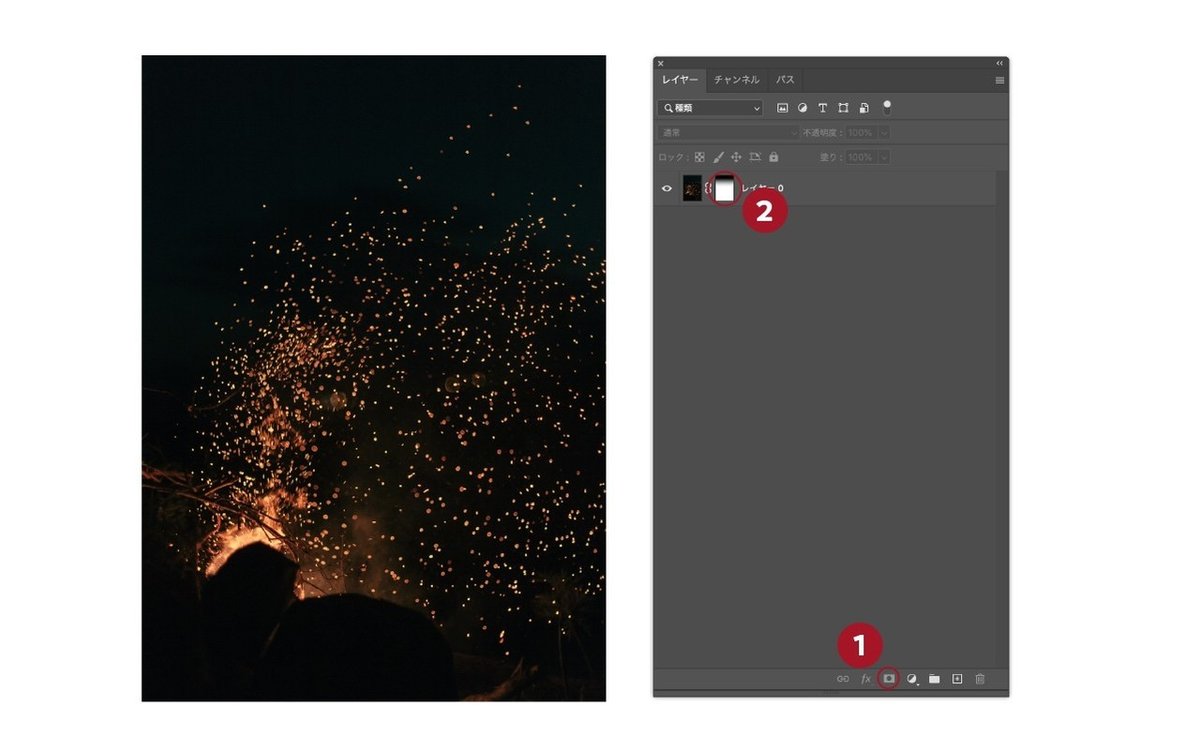Image resolution: width=1200 pixels, height=750 pixels.
Task: Create new fill or adjustment layer
Action: coord(911,679)
